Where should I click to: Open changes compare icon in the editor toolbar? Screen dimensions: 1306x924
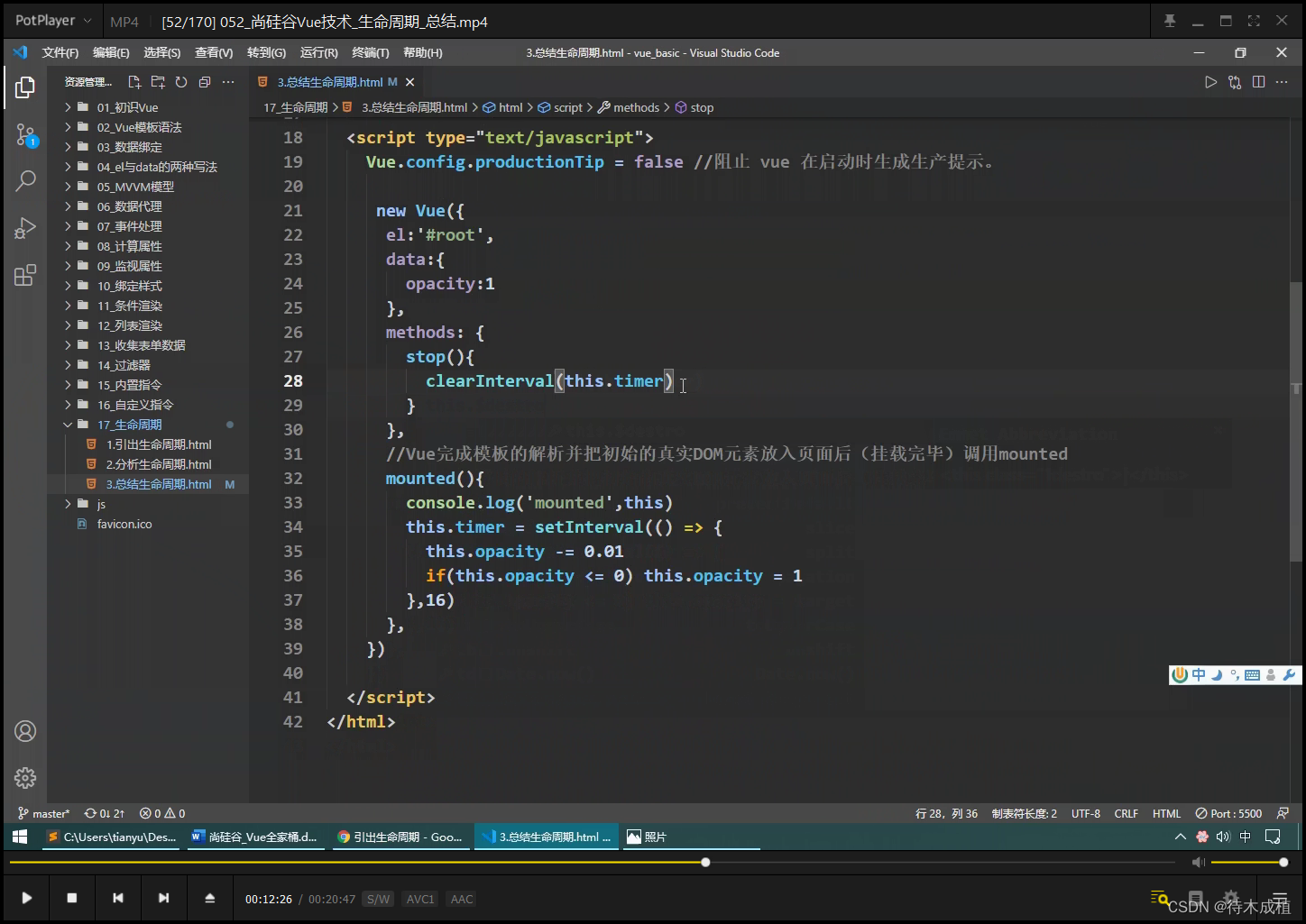pyautogui.click(x=1235, y=82)
